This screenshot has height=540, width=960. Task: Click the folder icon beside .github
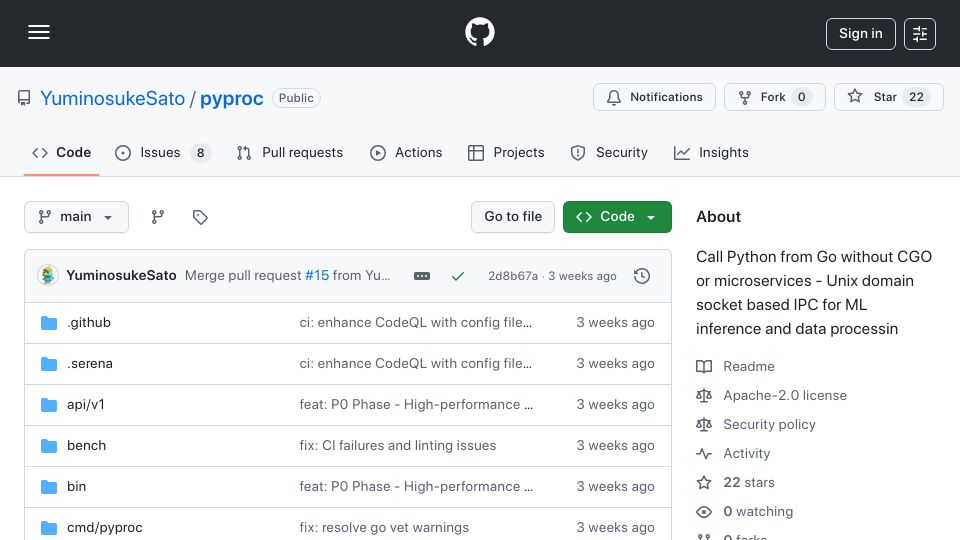pyautogui.click(x=49, y=323)
